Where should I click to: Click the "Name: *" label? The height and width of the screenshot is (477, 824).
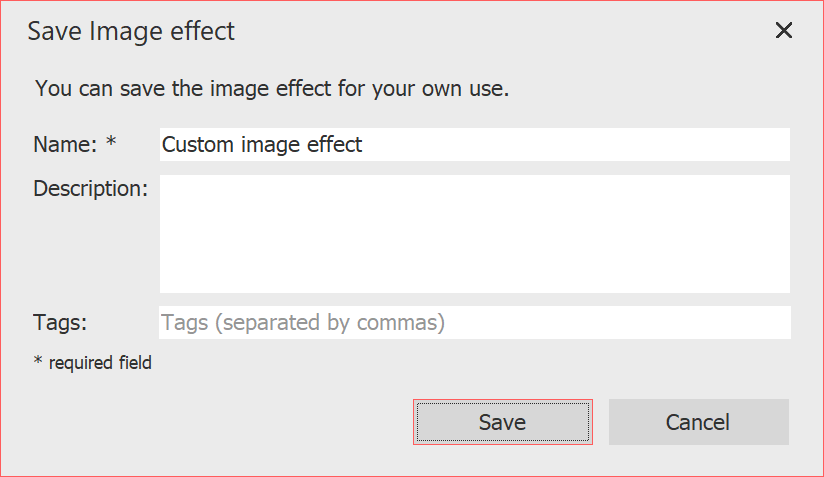pyautogui.click(x=75, y=144)
